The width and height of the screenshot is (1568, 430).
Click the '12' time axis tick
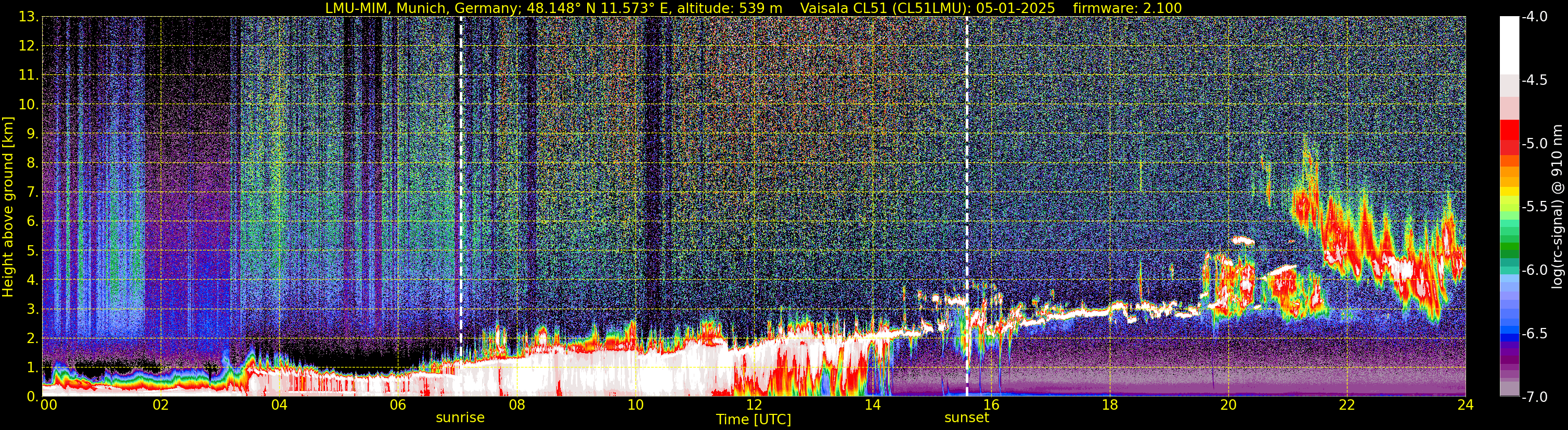click(x=754, y=405)
